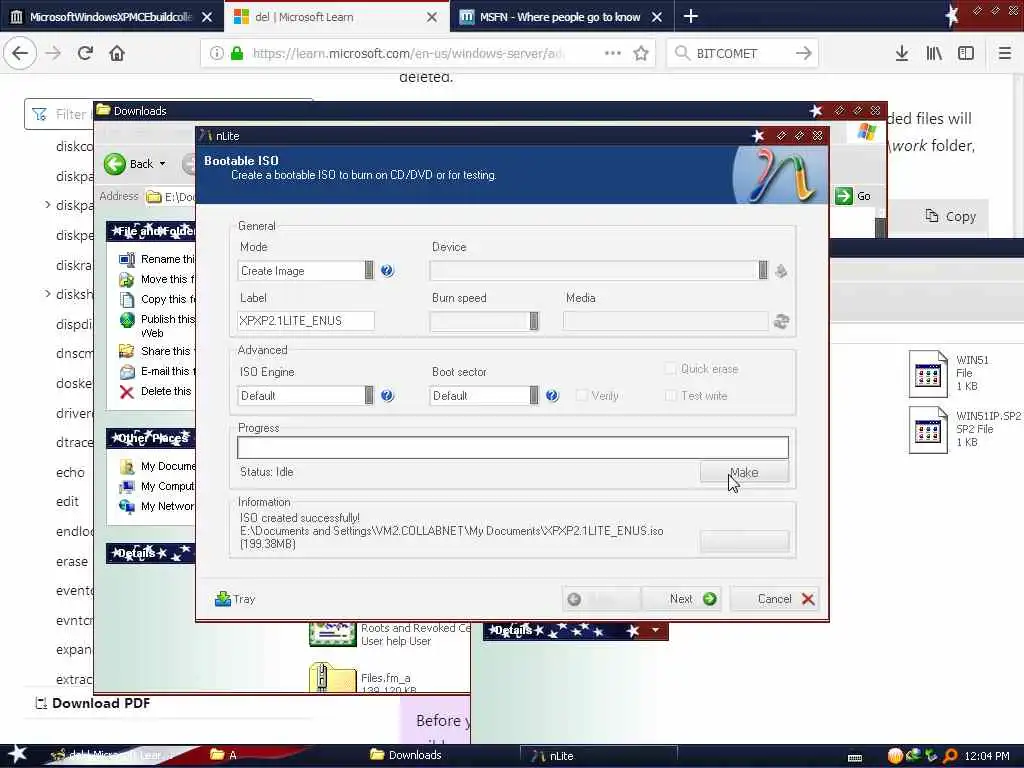Open the echo command article

pyautogui.click(x=70, y=472)
